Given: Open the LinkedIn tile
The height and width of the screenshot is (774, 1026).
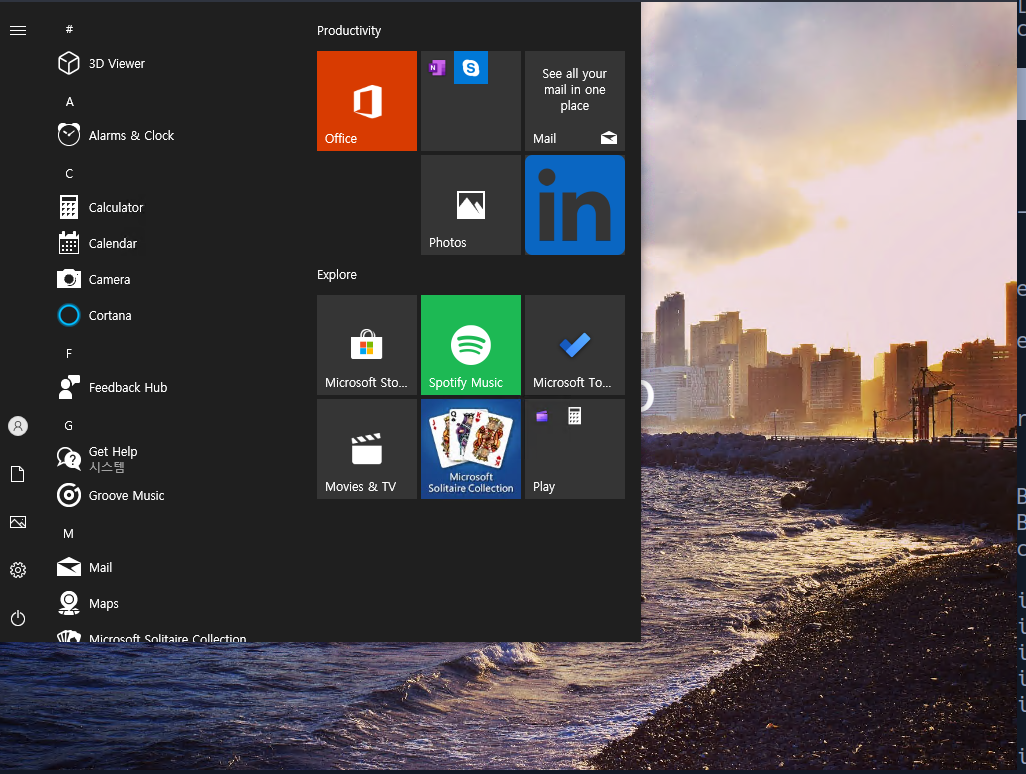Looking at the screenshot, I should coord(575,205).
